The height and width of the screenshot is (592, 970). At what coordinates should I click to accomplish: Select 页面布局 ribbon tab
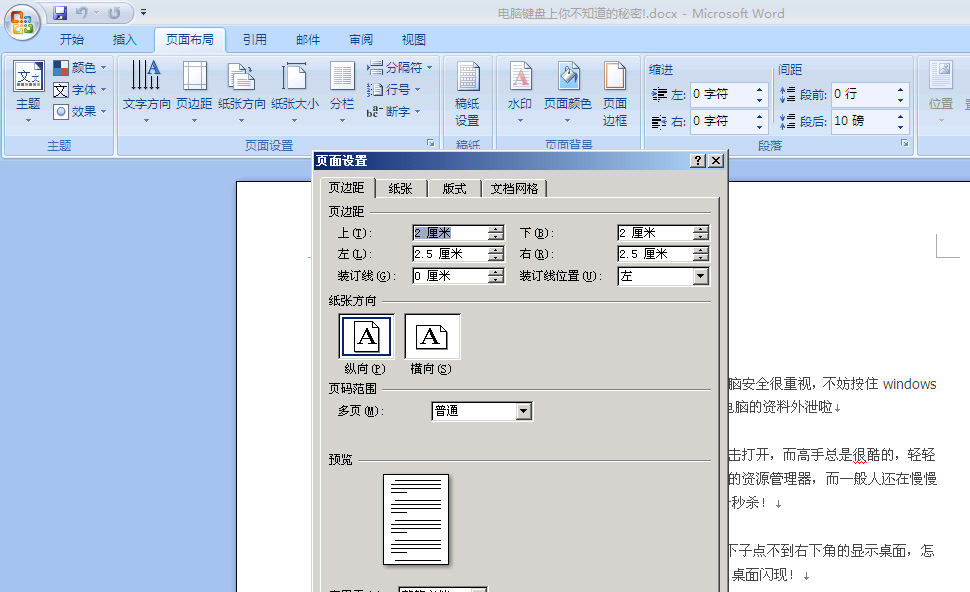tap(190, 40)
